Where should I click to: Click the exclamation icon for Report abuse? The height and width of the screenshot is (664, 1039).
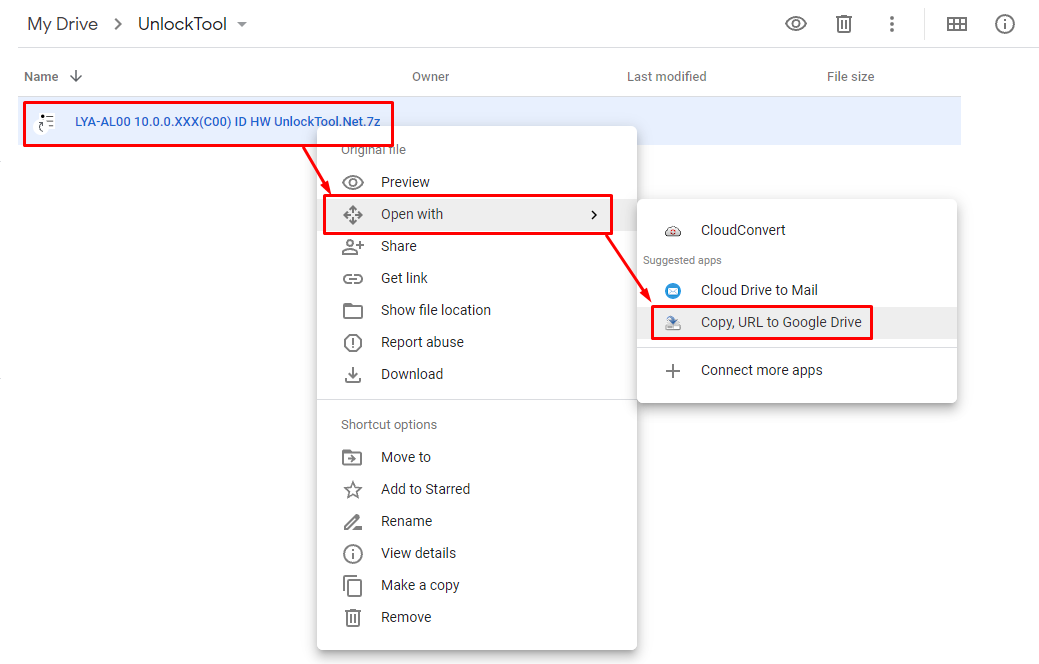(x=353, y=343)
